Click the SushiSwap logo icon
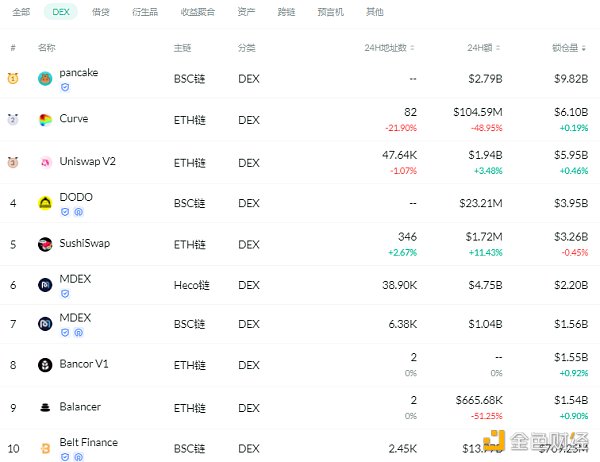 [x=45, y=244]
